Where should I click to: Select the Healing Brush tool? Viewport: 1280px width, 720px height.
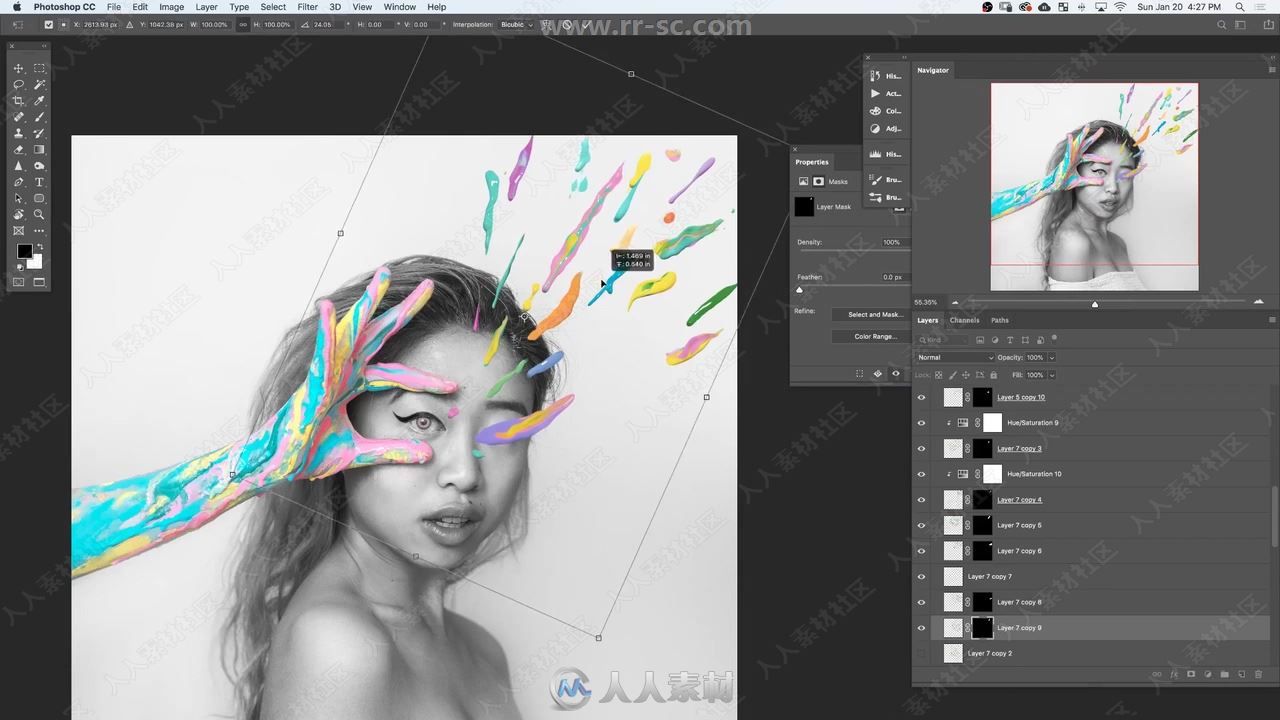tap(18, 117)
